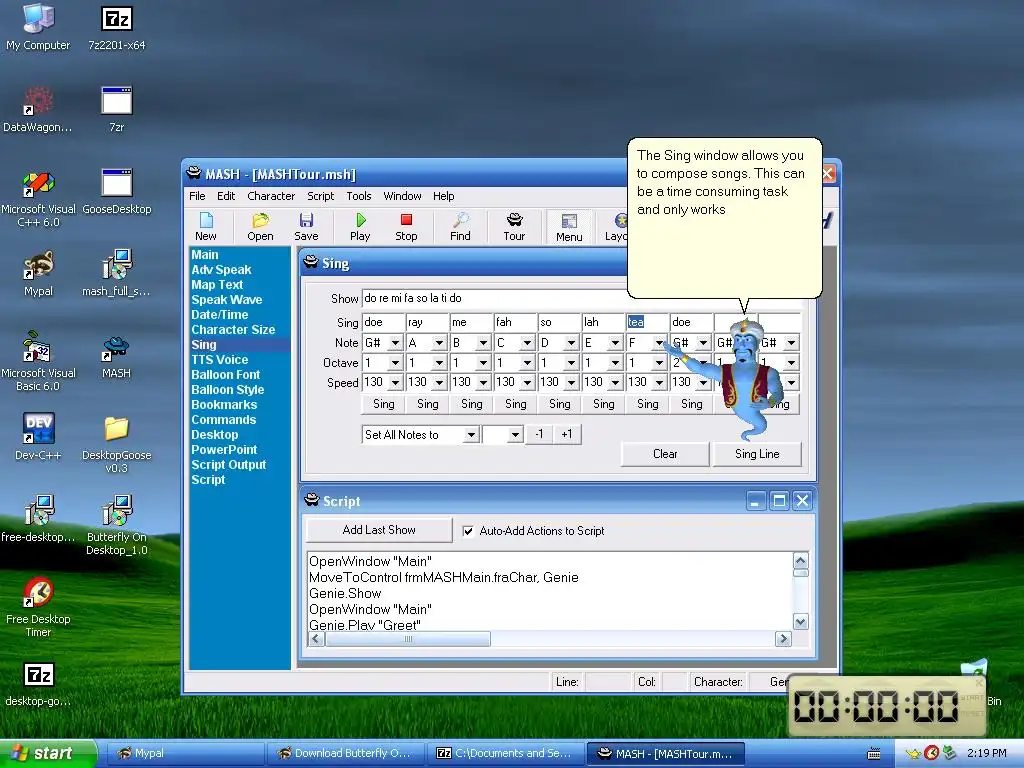
Task: Open the My Computer desktop icon
Action: [38, 27]
